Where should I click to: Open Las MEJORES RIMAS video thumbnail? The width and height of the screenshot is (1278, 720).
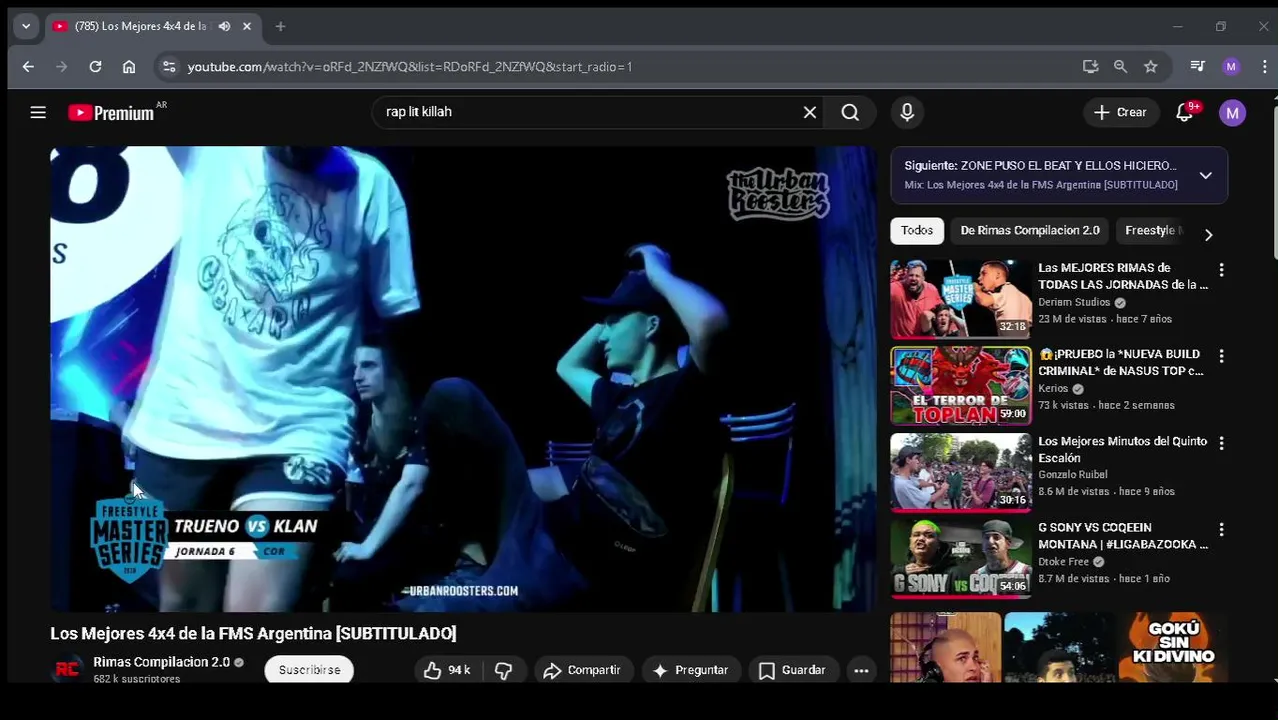click(x=960, y=299)
